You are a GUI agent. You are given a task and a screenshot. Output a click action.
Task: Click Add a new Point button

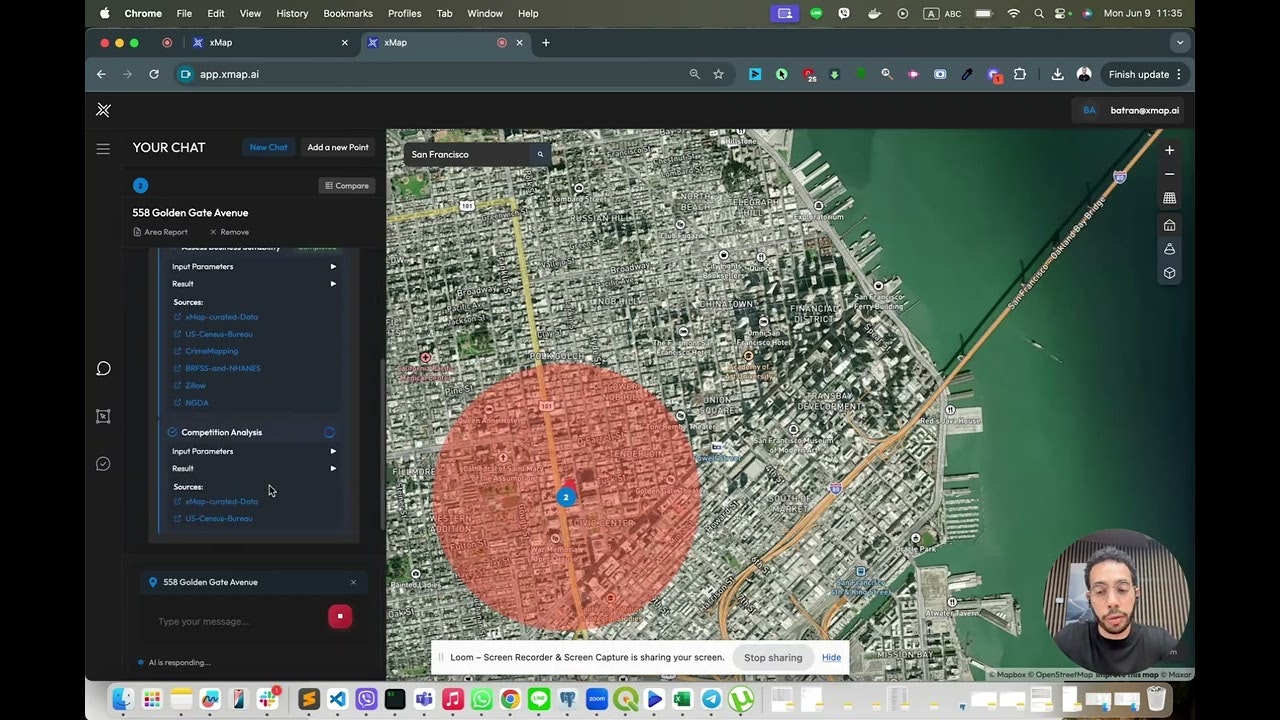[x=338, y=147]
